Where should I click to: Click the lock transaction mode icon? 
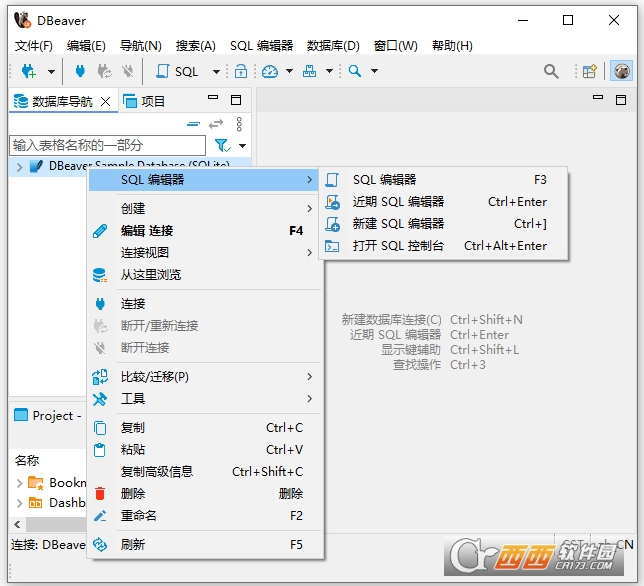[241, 71]
